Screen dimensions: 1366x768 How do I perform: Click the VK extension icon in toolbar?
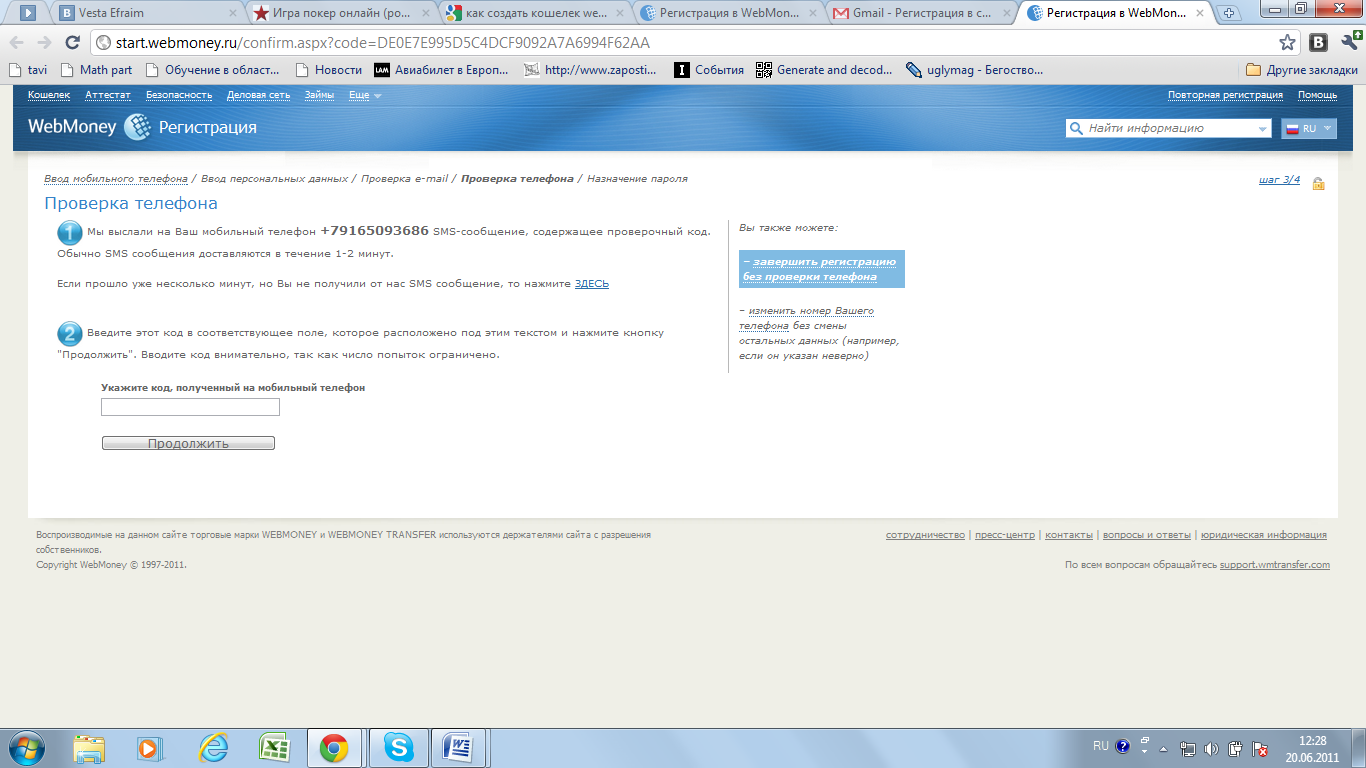[1319, 42]
